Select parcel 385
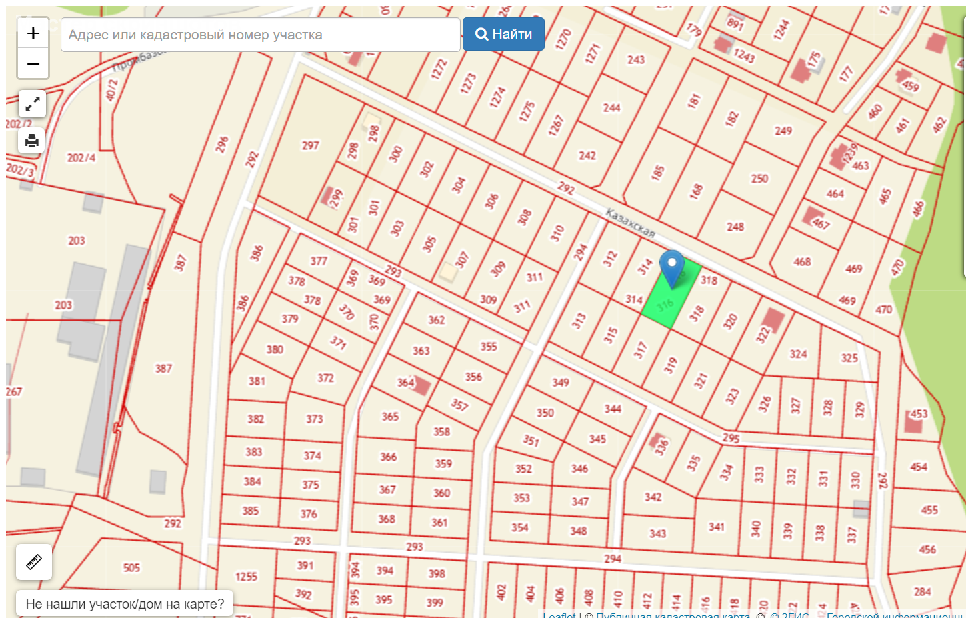 (250, 511)
